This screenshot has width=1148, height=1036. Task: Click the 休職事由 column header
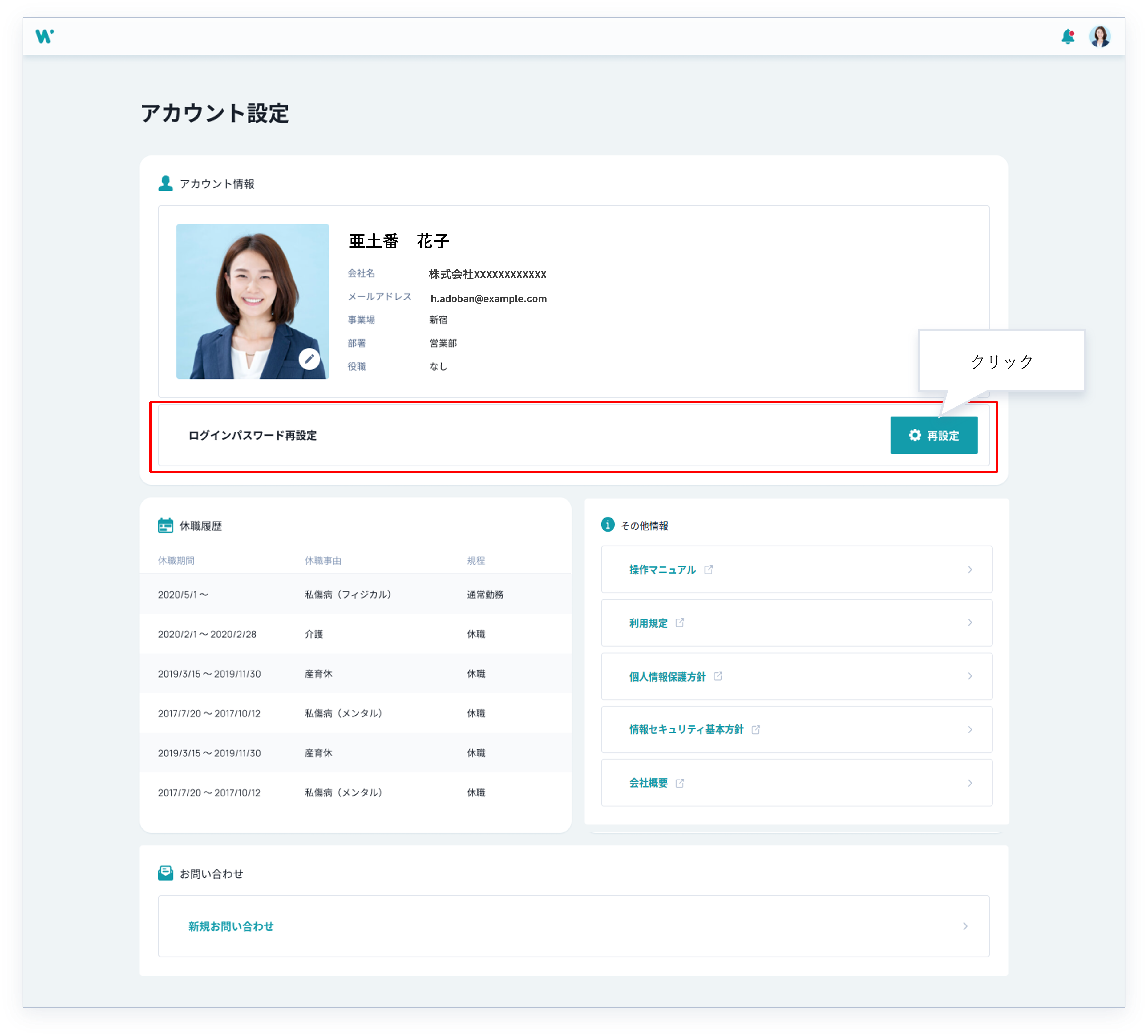click(323, 561)
